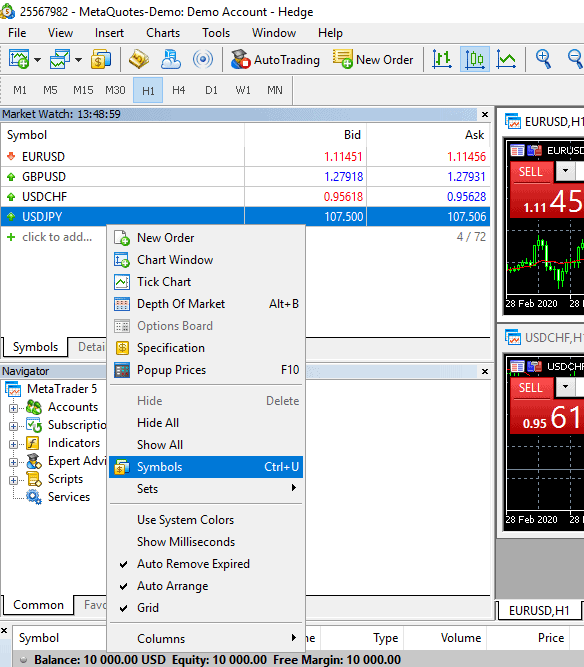The width and height of the screenshot is (584, 667).
Task: Choose New Order in context menu
Action: (206, 238)
